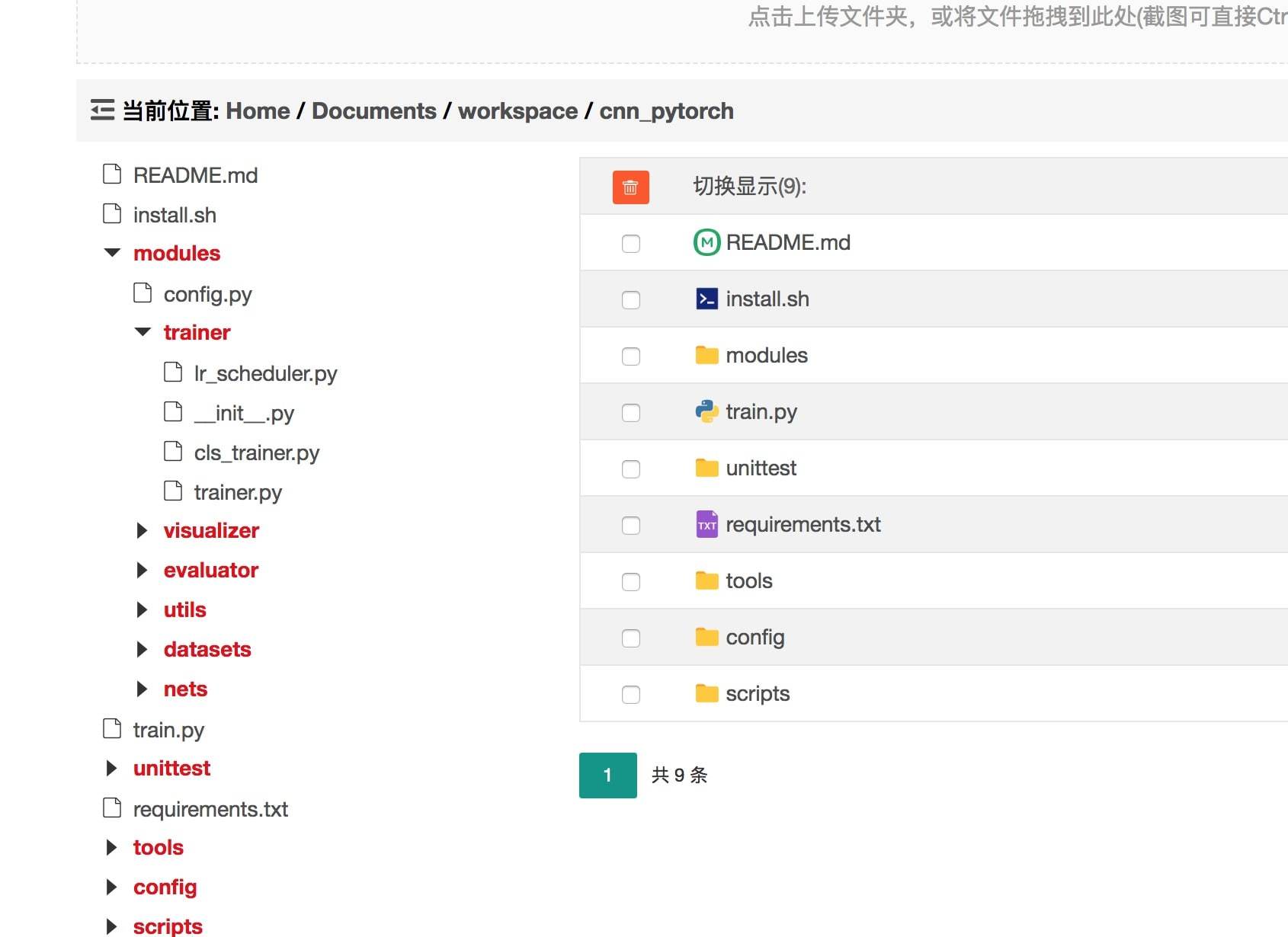1288x937 pixels.
Task: Select lr_scheduler.py in the tree
Action: tap(265, 373)
